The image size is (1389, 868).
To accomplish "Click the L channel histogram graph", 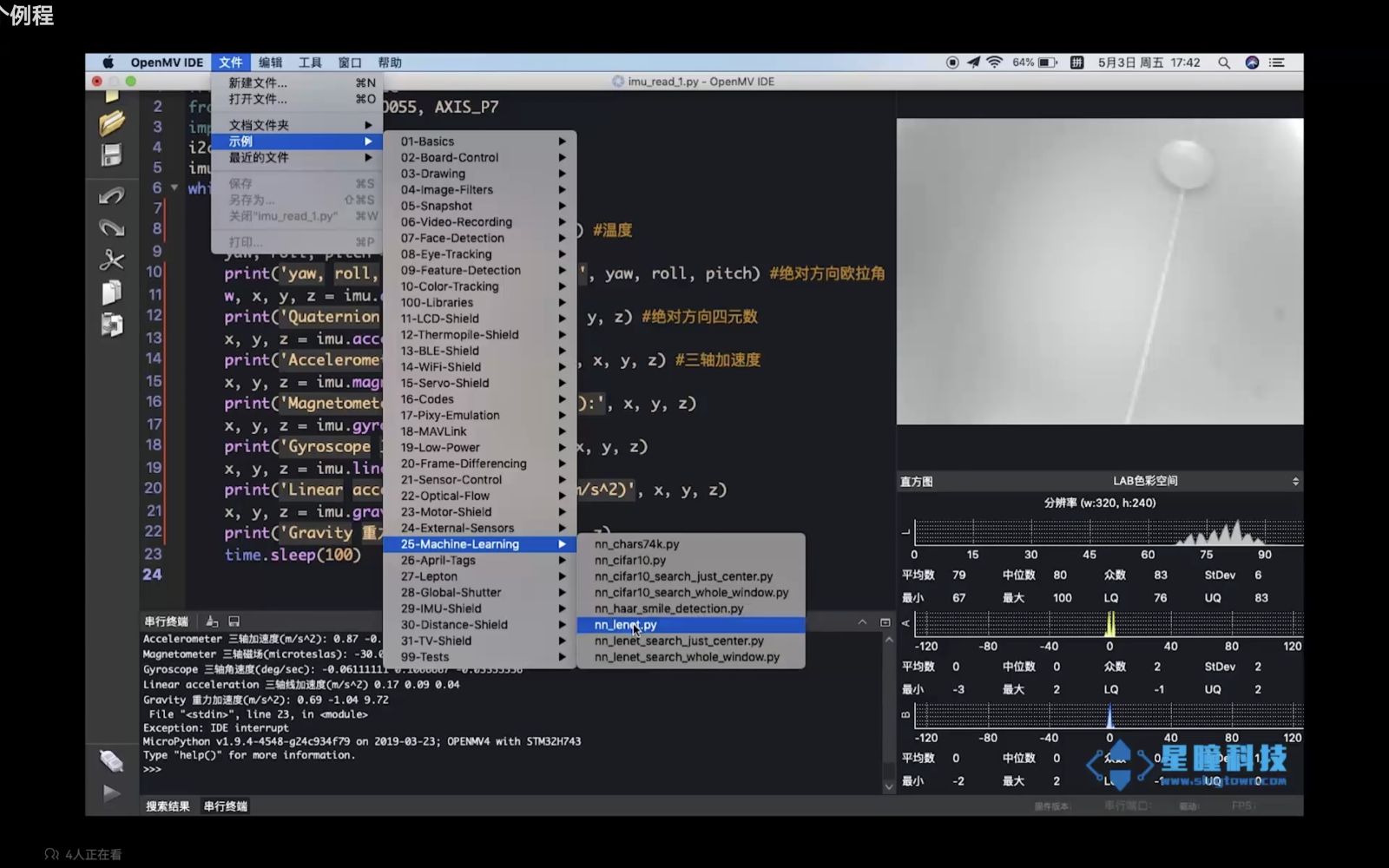I will click(1108, 532).
